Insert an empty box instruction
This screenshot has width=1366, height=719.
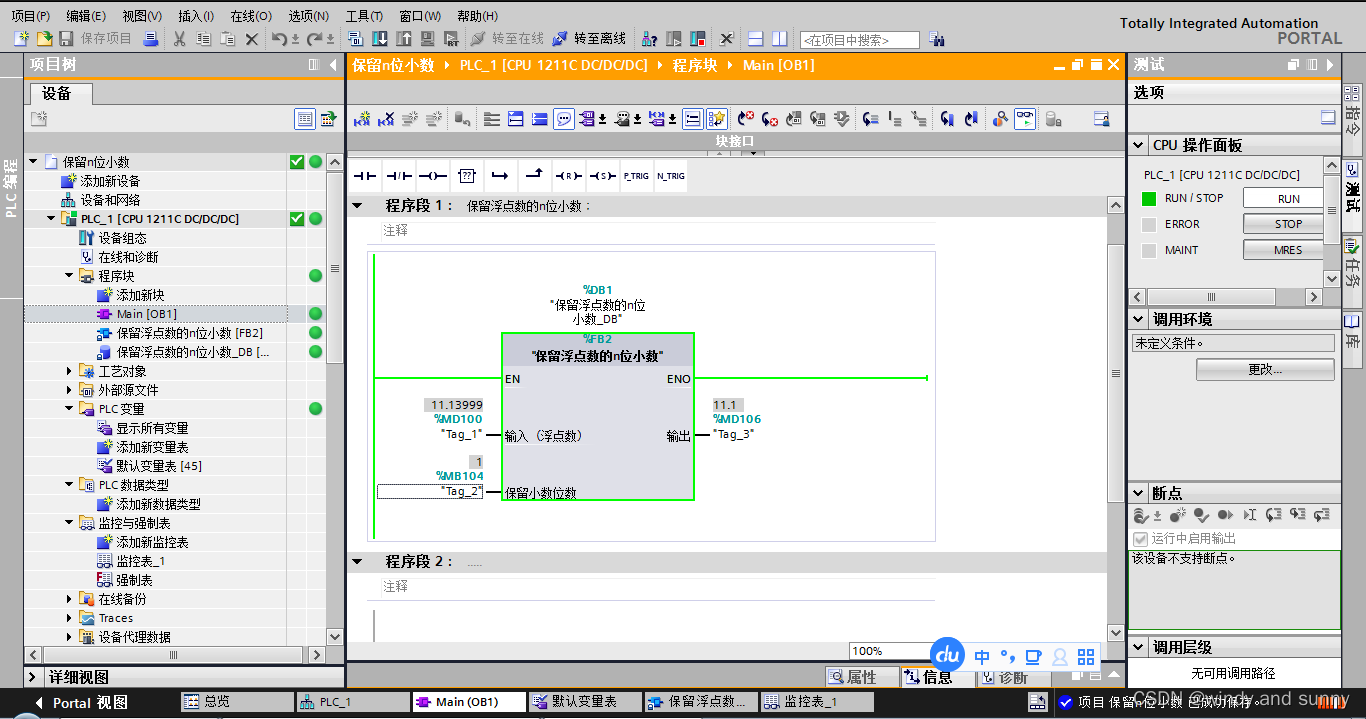coord(466,176)
